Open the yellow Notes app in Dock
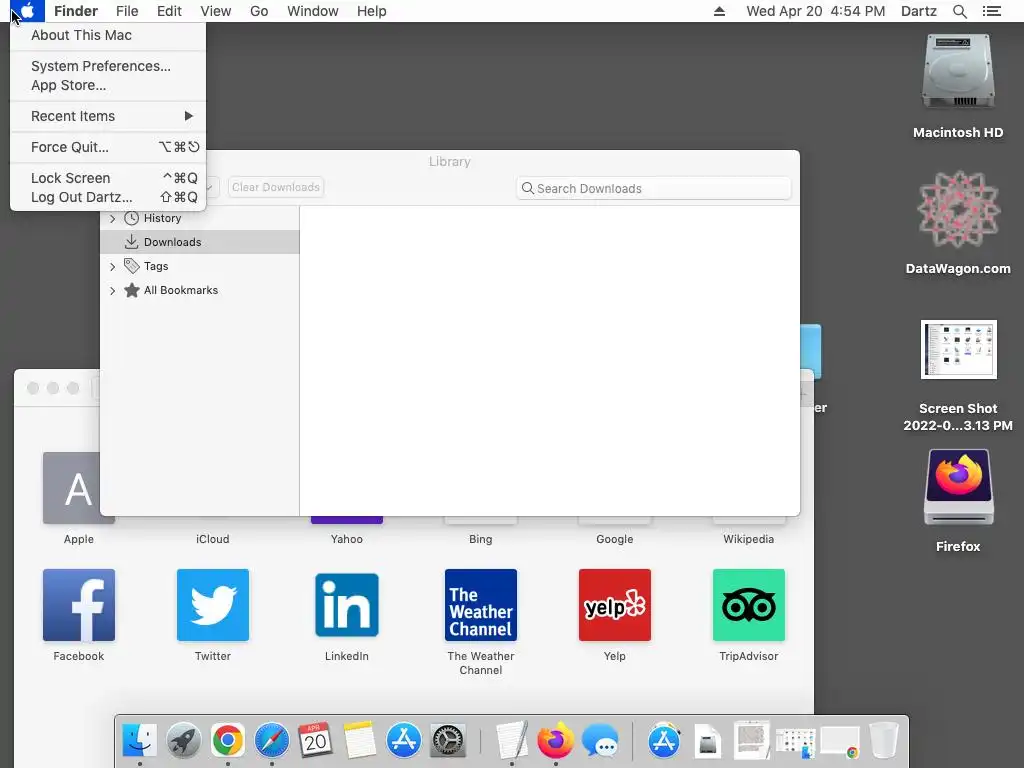Screen dimensions: 1024x768 pos(360,741)
